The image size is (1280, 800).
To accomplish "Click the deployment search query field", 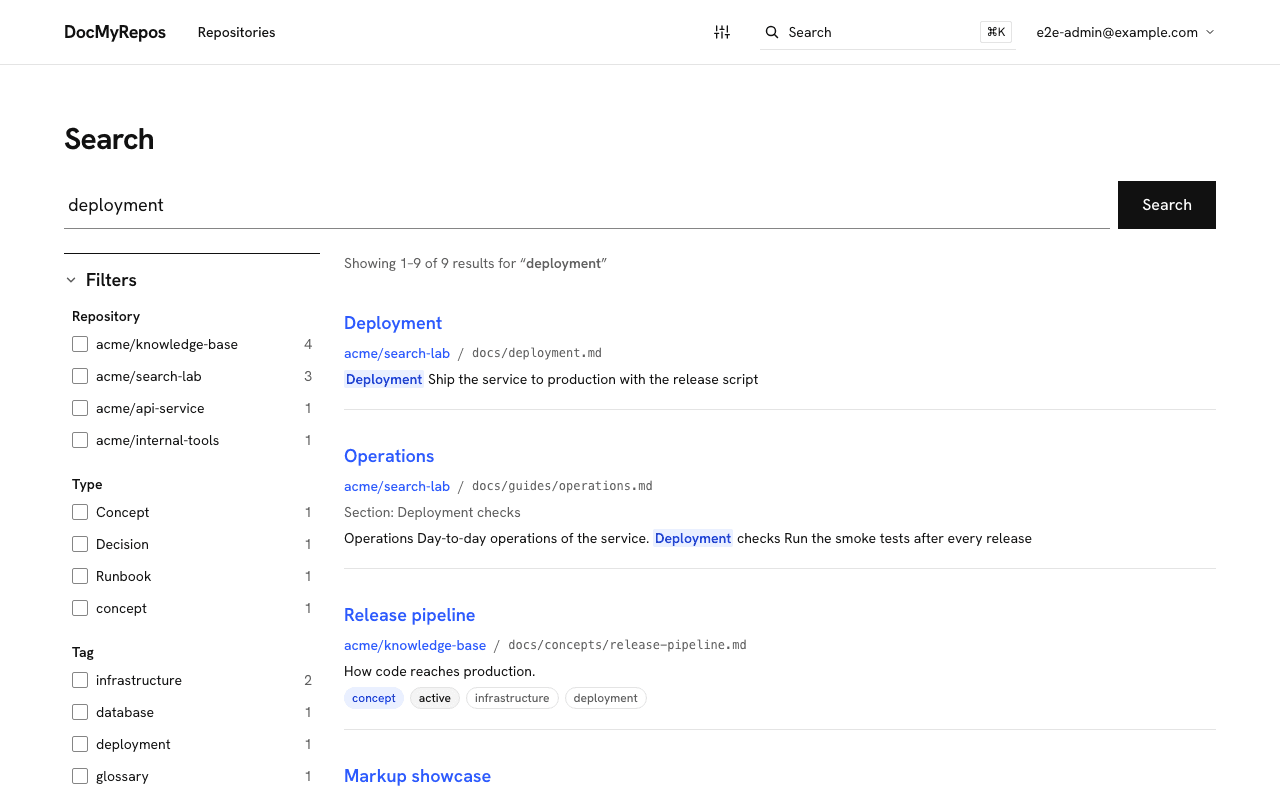I will coord(587,205).
